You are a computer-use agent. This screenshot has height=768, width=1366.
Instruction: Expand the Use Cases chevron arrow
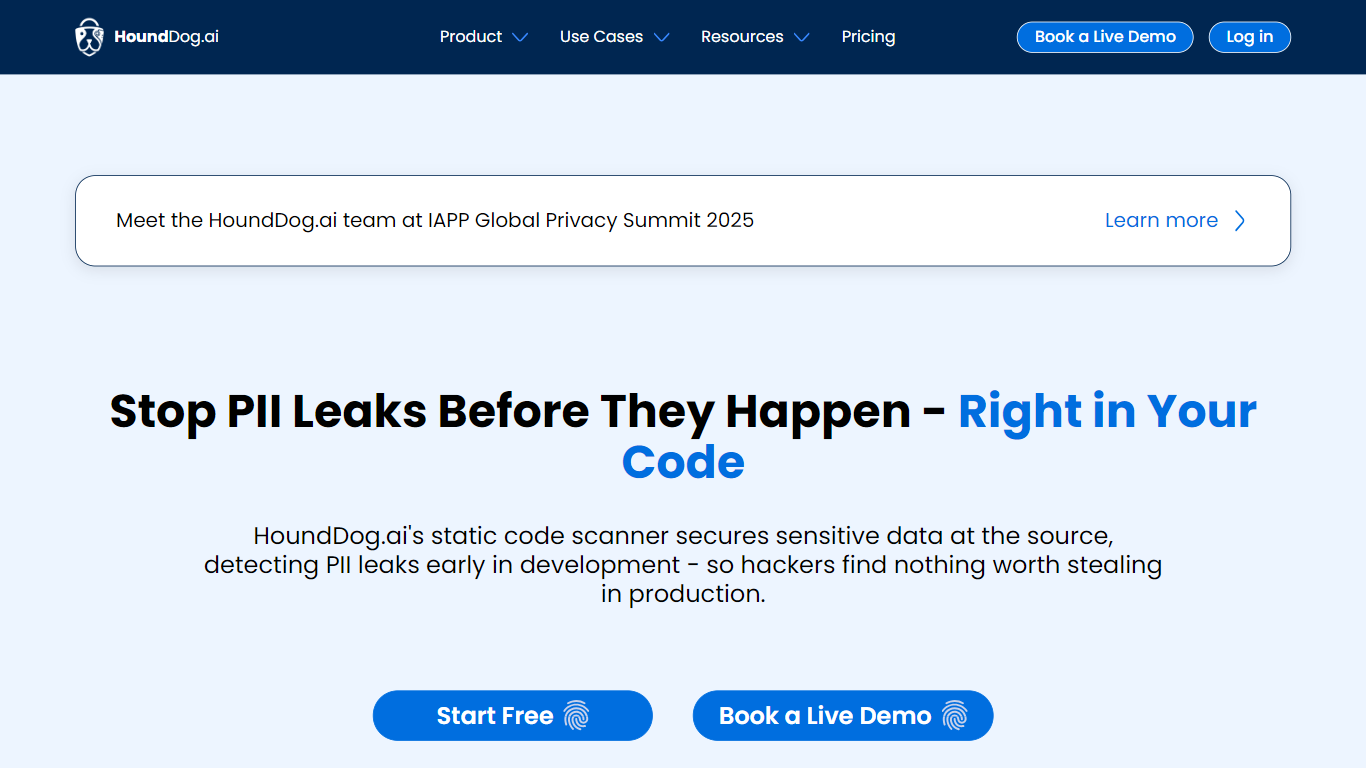[x=661, y=37]
